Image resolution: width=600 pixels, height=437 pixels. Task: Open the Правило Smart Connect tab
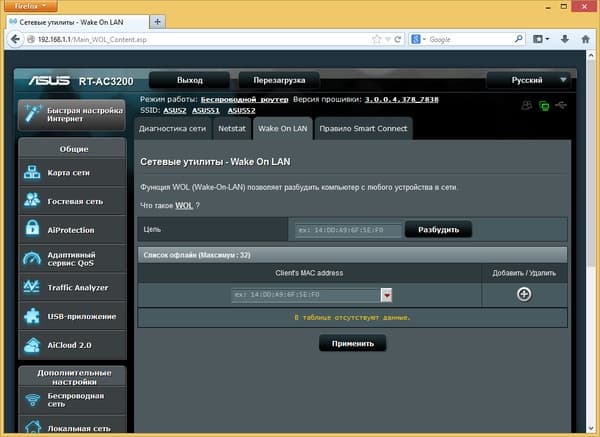click(363, 129)
